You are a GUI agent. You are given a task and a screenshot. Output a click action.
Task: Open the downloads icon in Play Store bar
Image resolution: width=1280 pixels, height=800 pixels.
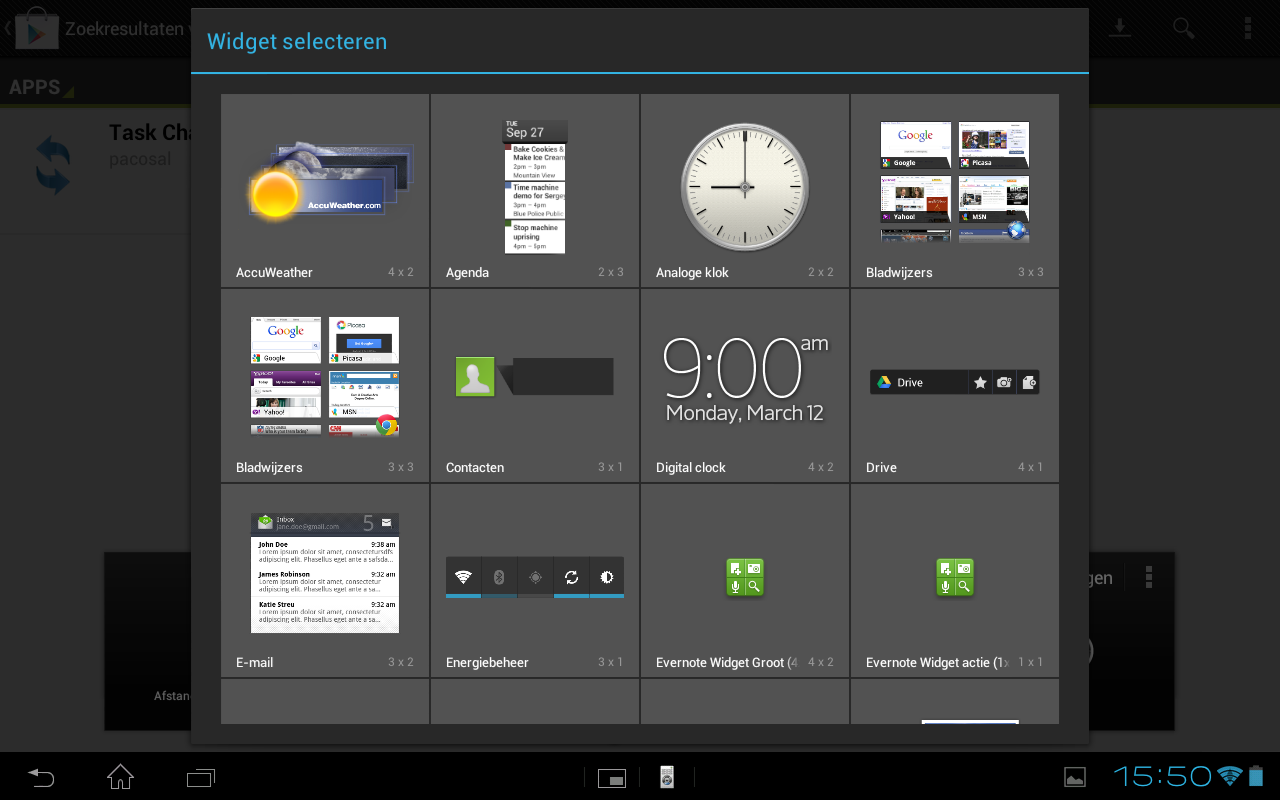click(1121, 28)
